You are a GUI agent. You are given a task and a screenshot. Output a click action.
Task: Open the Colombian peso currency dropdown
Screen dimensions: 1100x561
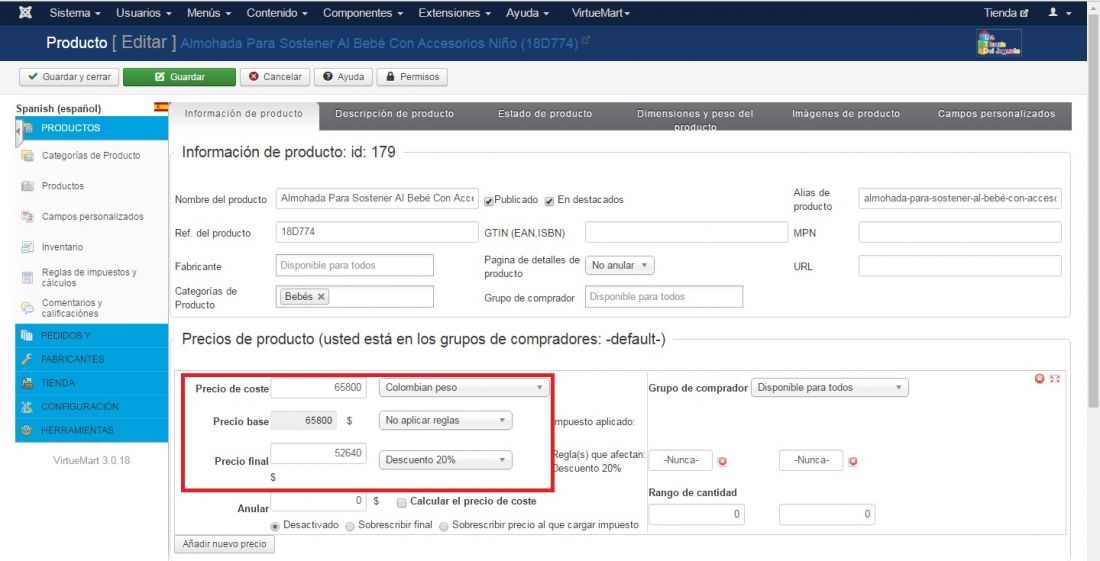point(464,387)
